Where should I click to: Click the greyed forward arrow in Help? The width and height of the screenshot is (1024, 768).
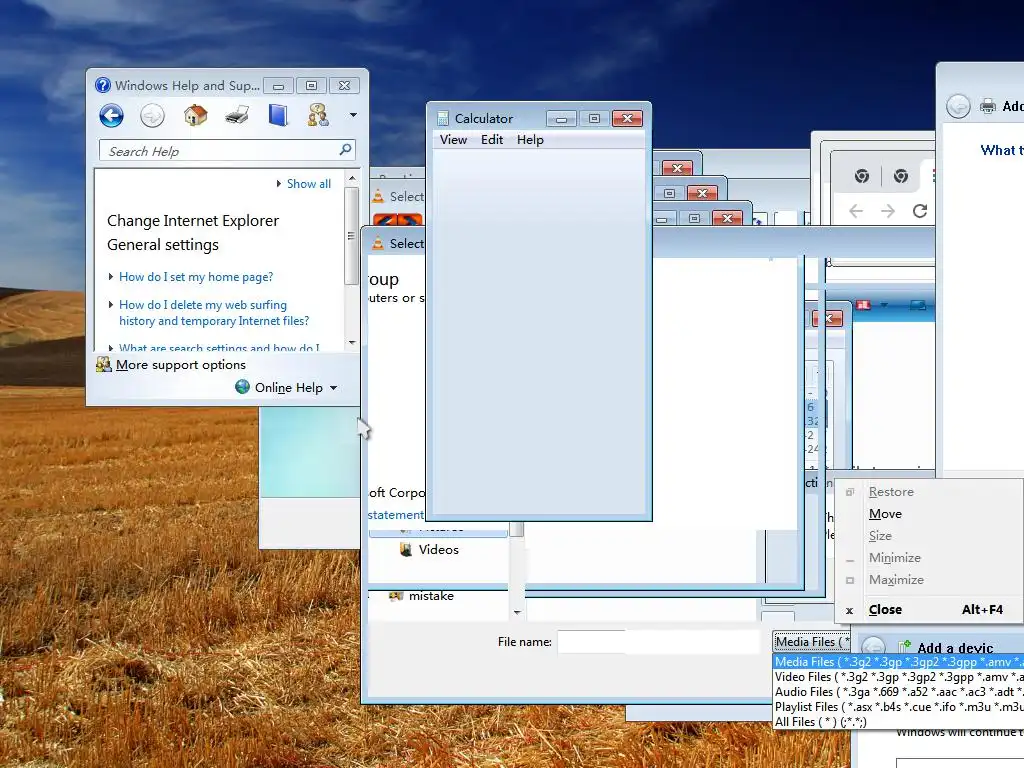152,116
